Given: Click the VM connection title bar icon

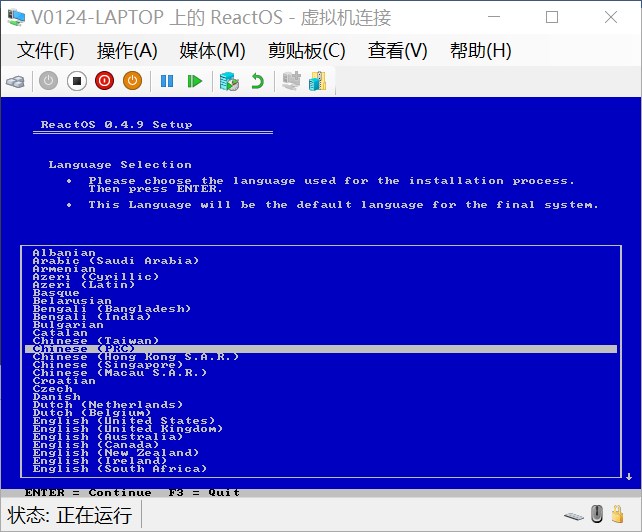Looking at the screenshot, I should click(16, 17).
